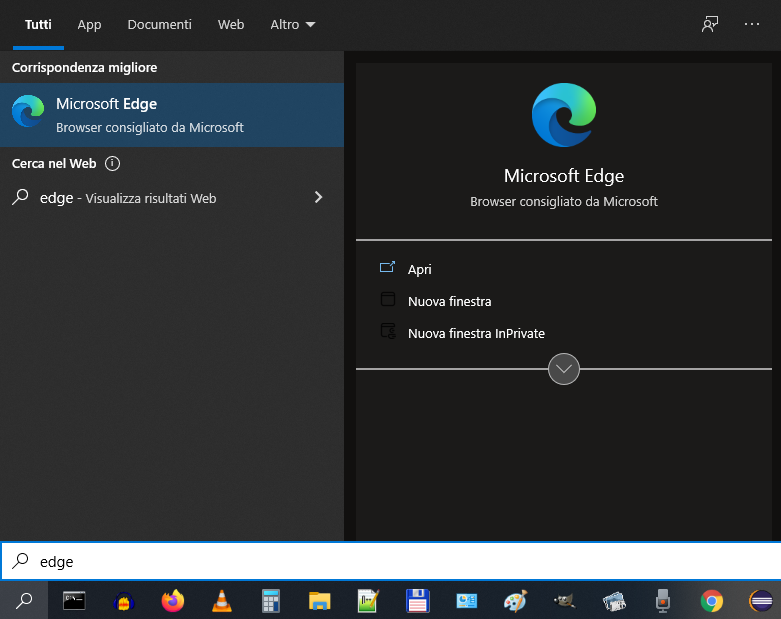Click the Corrispondenza migliore heading
This screenshot has height=619, width=781.
pos(84,67)
